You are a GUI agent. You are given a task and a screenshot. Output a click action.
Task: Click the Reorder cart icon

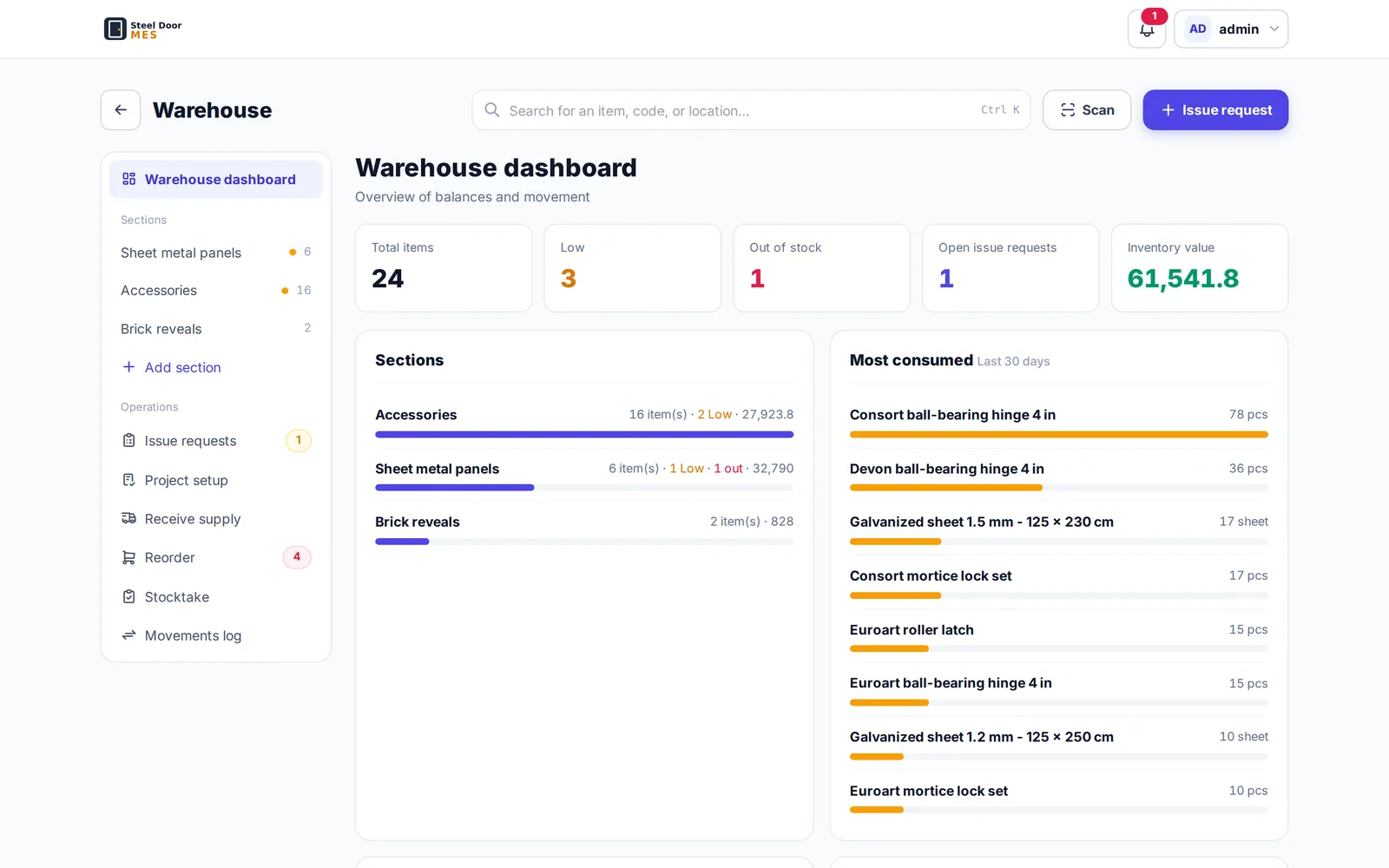128,557
